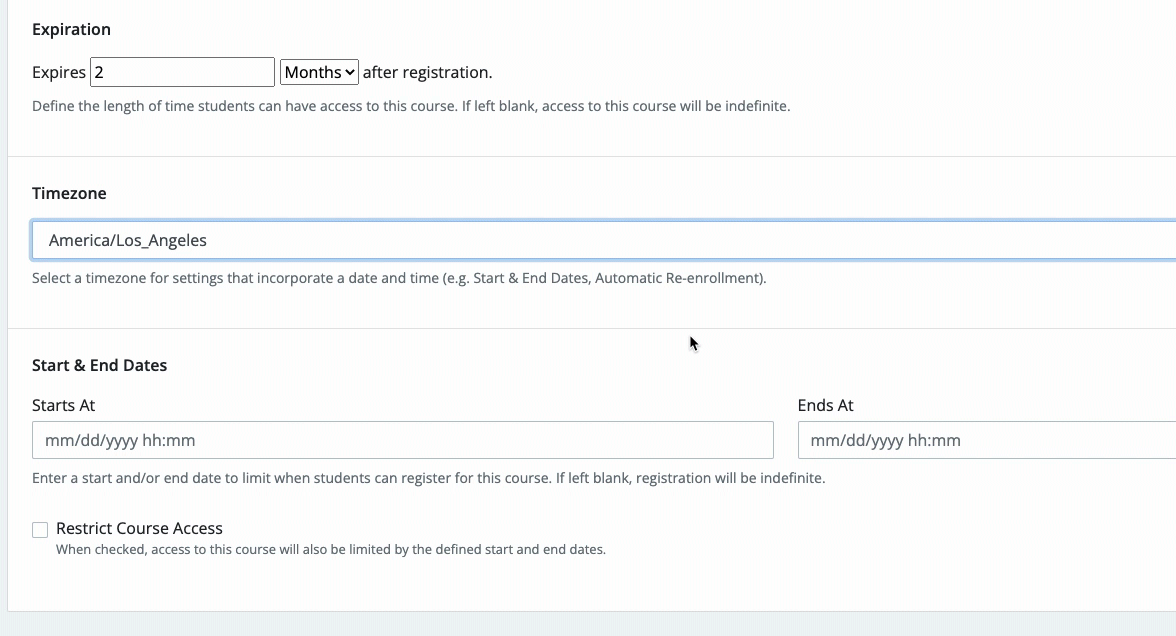
Task: Click the Restrict Course Access label text
Action: click(139, 528)
